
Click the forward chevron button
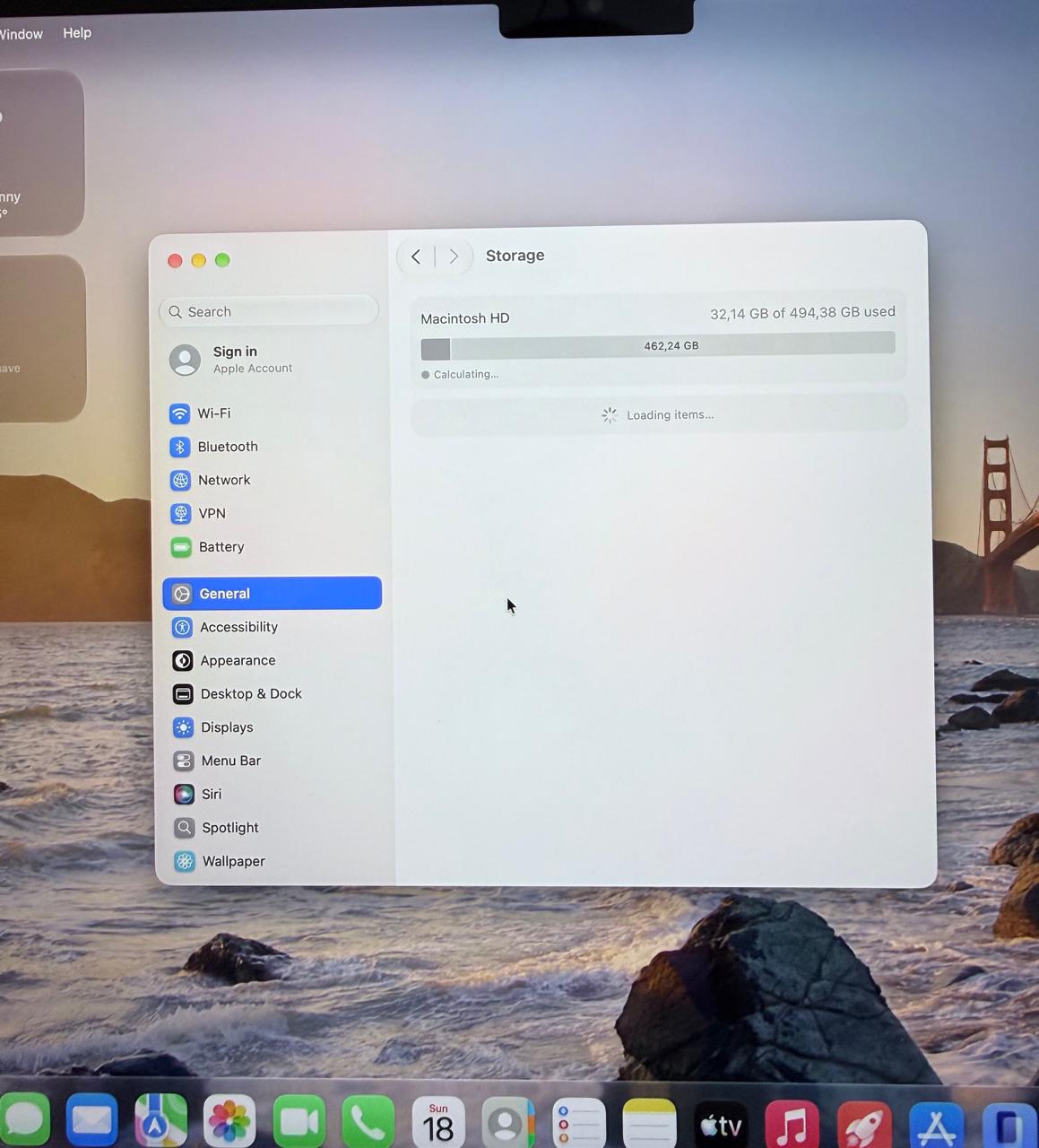(454, 257)
